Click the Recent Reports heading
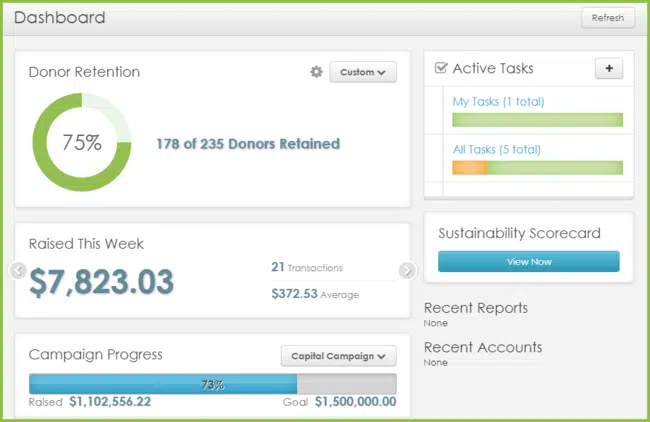650x422 pixels. 475,308
